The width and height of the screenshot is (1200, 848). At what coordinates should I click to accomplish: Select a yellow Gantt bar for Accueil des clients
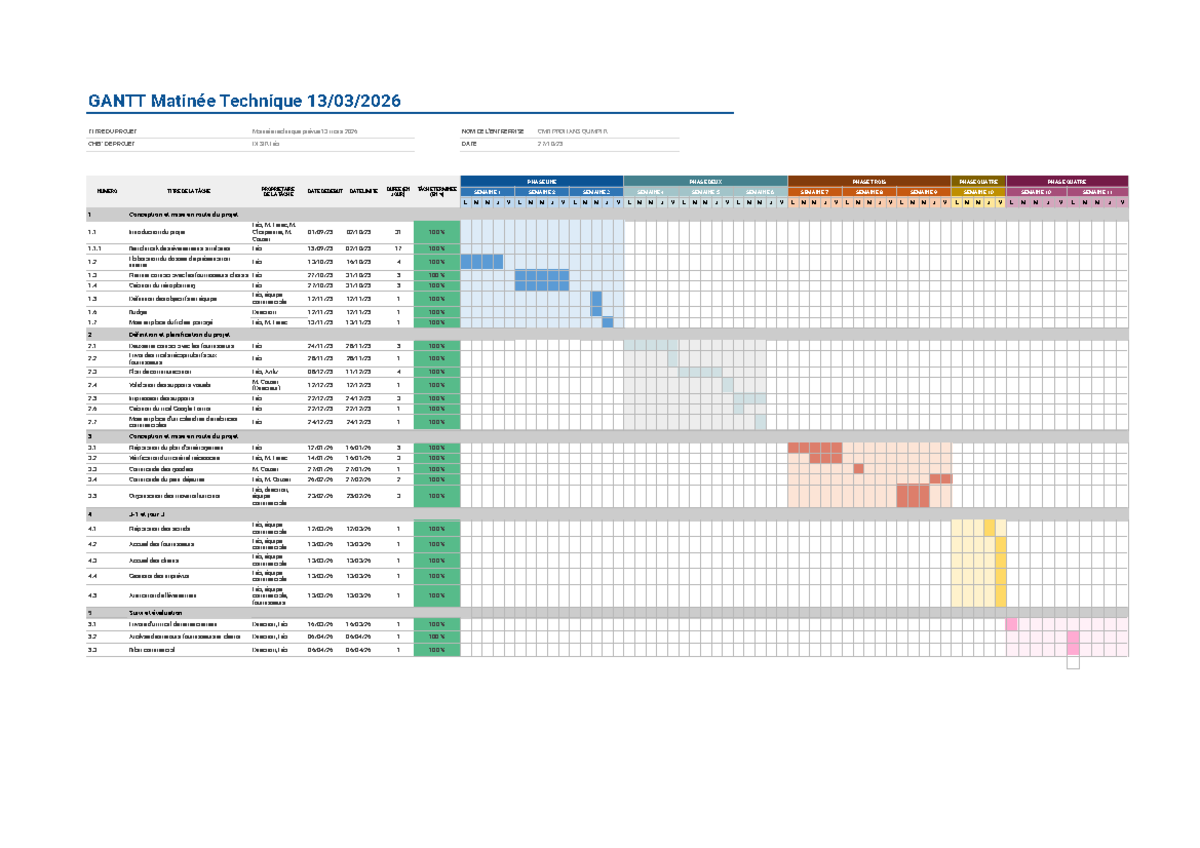pos(1000,560)
